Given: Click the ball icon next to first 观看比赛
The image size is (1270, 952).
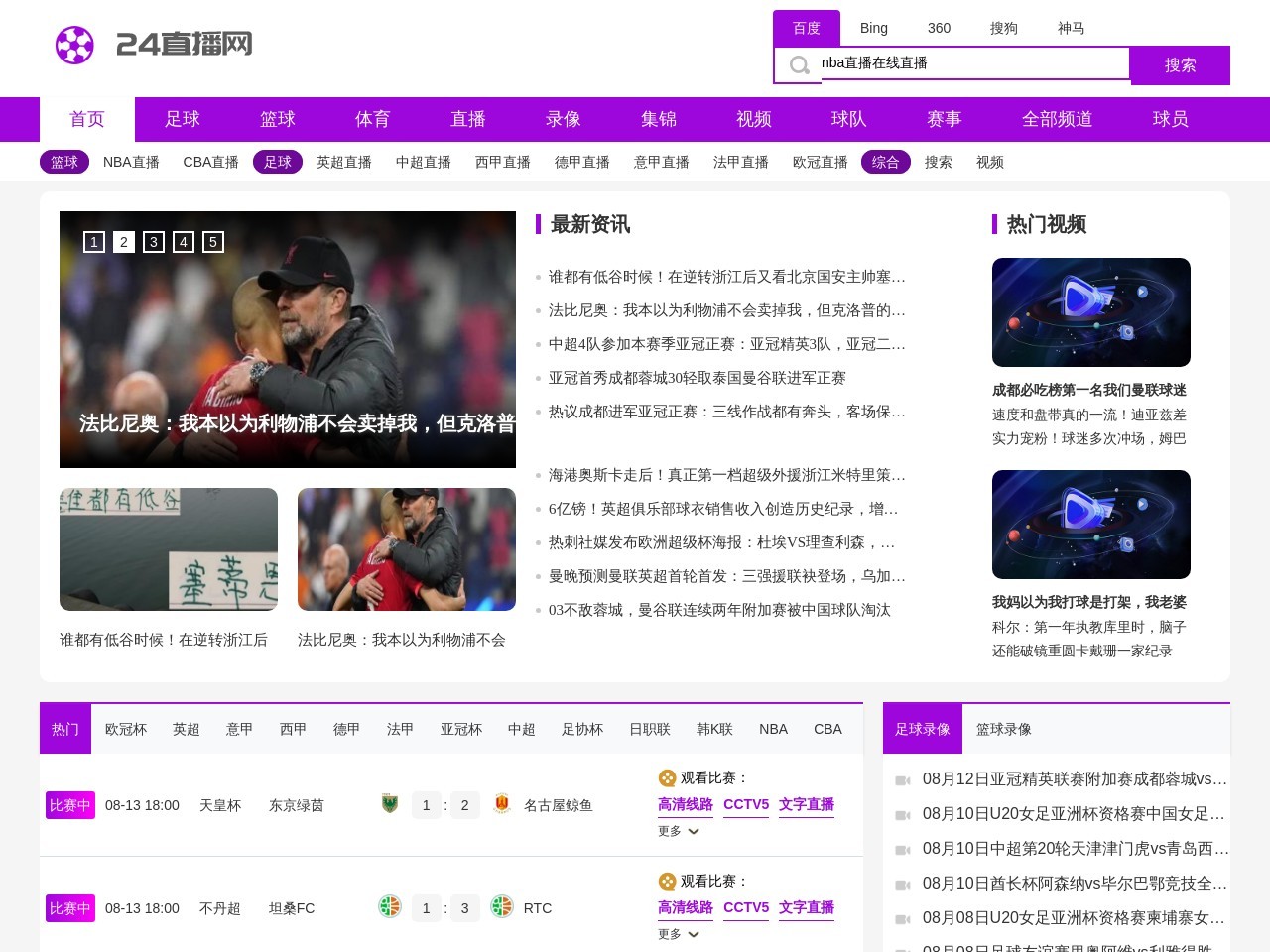Looking at the screenshot, I should [x=667, y=778].
